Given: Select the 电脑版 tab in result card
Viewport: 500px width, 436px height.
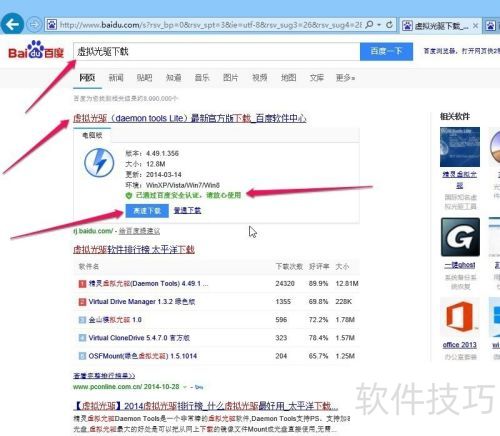Looking at the screenshot, I should (92, 135).
